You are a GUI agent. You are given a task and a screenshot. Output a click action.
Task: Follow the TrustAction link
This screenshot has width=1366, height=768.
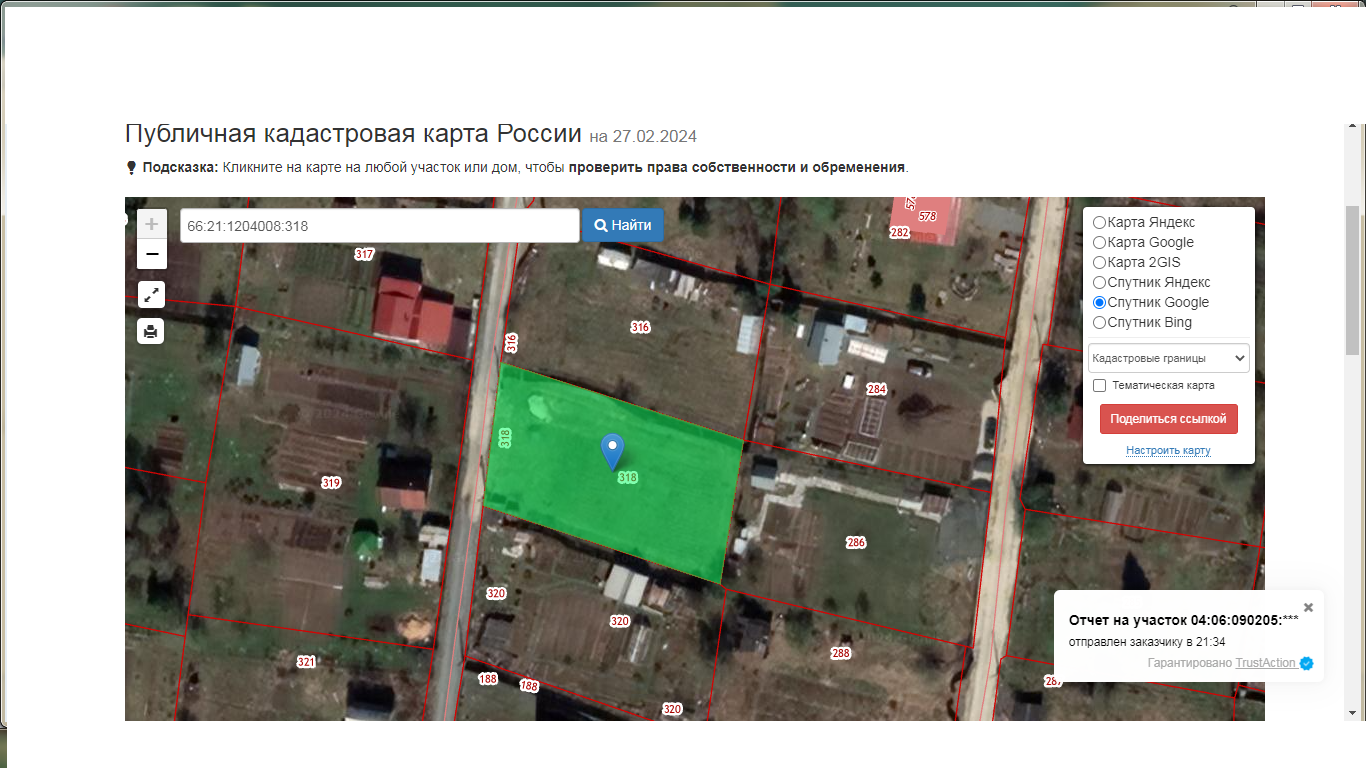[1265, 663]
